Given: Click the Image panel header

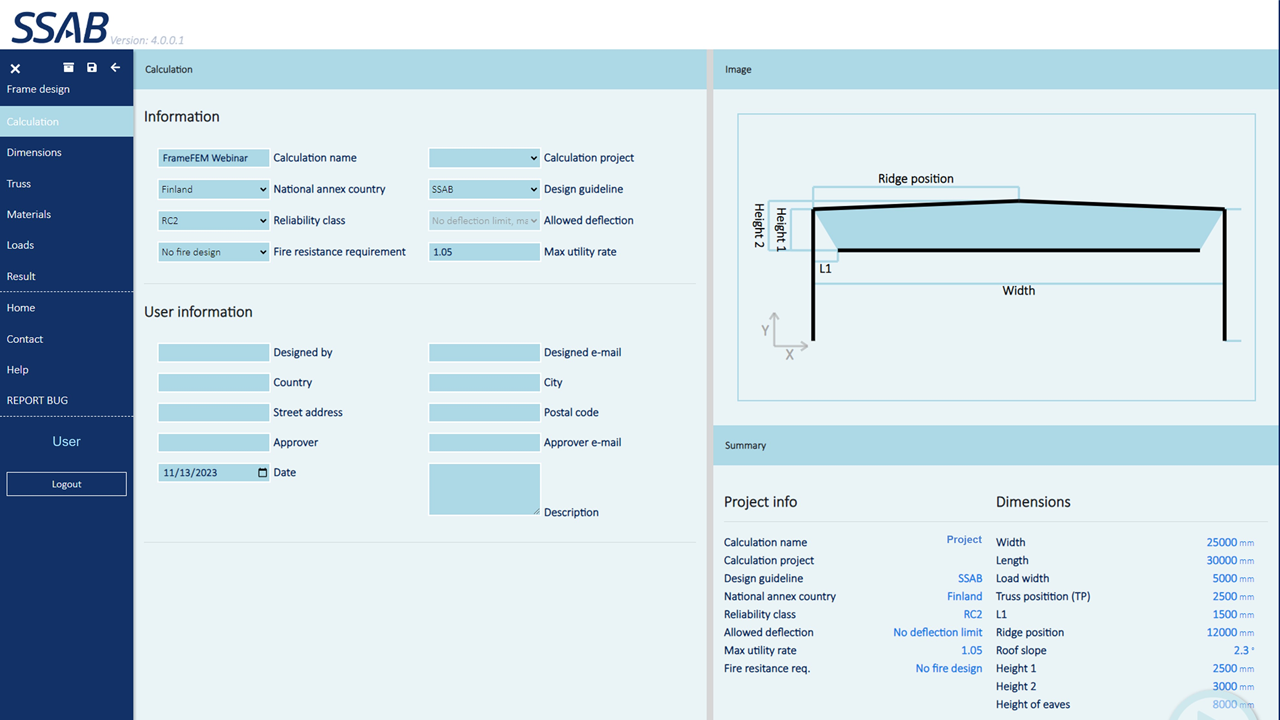Looking at the screenshot, I should coord(996,70).
